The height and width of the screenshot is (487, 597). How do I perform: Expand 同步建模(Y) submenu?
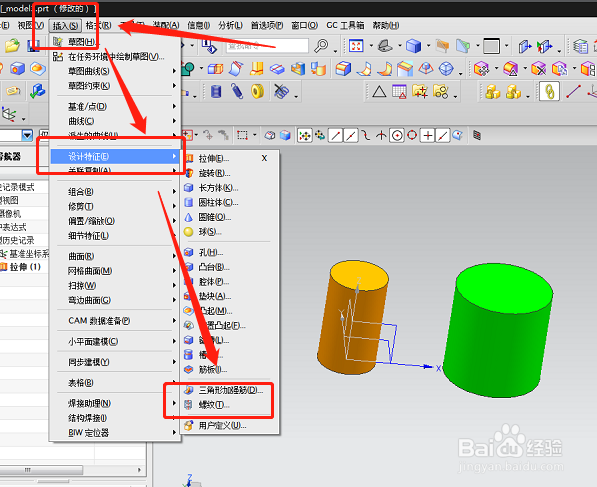(x=114, y=362)
